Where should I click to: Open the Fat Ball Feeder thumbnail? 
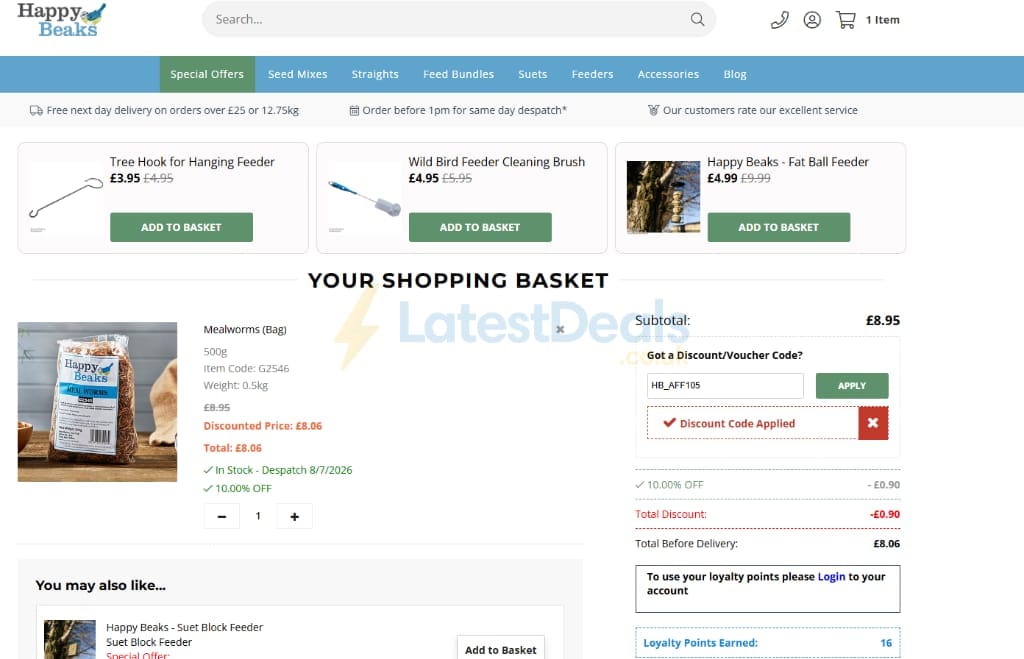point(663,197)
